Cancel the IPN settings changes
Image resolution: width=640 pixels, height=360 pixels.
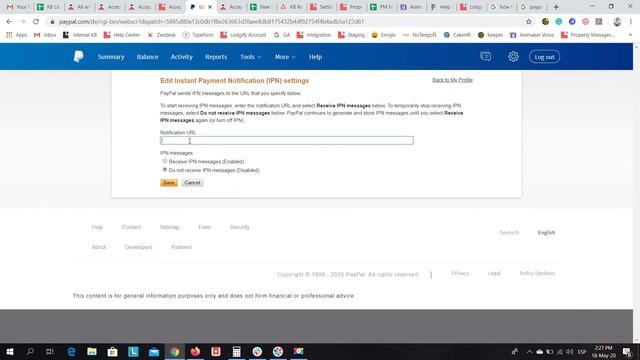(x=192, y=182)
